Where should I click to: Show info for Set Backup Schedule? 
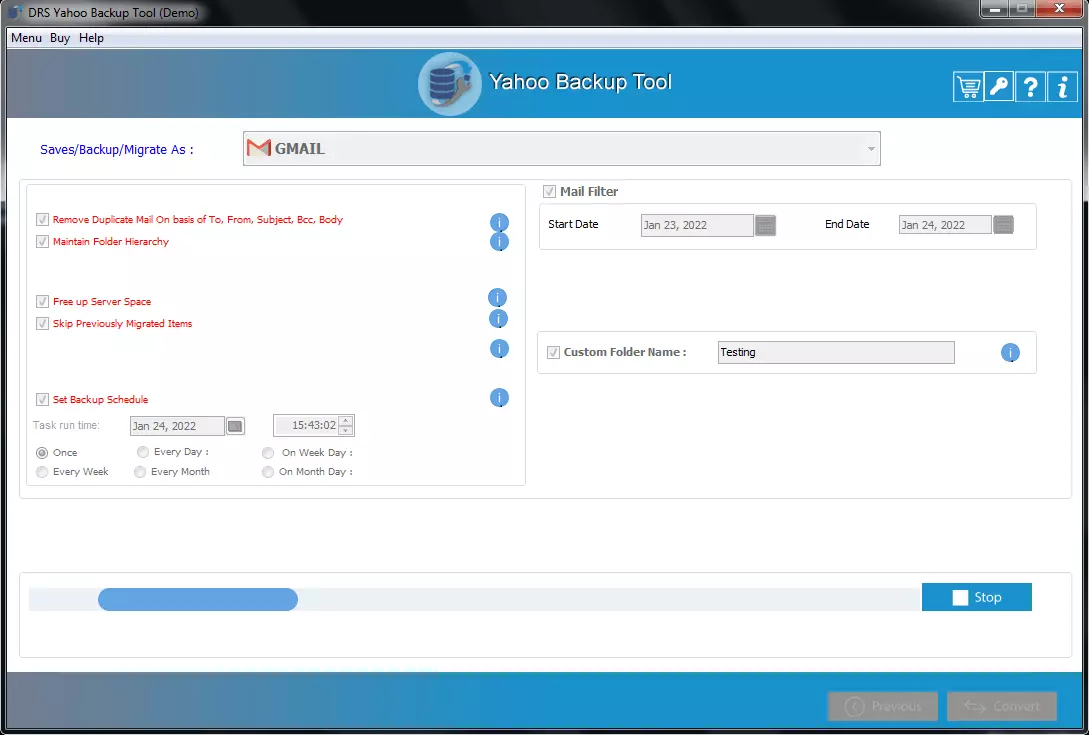click(499, 397)
